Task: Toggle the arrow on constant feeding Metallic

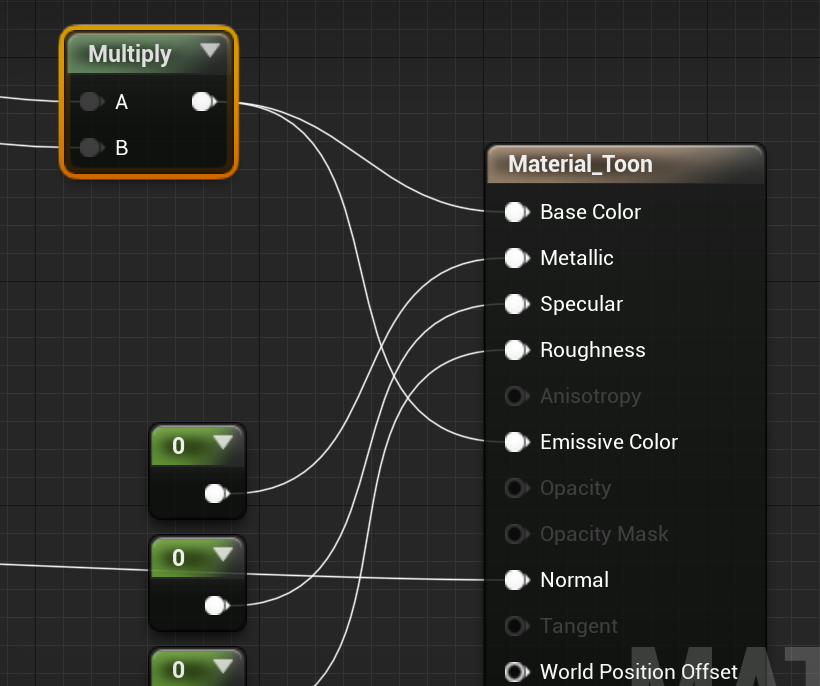Action: click(223, 442)
